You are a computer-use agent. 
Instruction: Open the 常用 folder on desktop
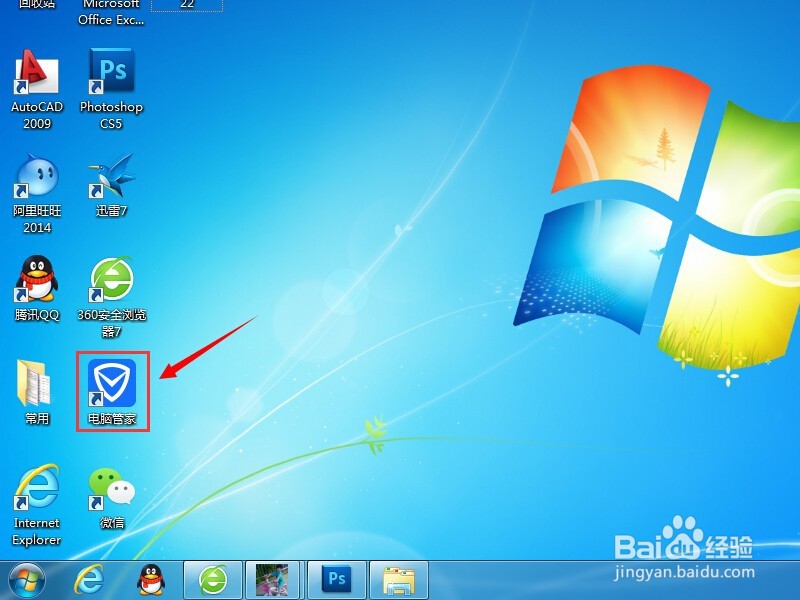pyautogui.click(x=37, y=392)
